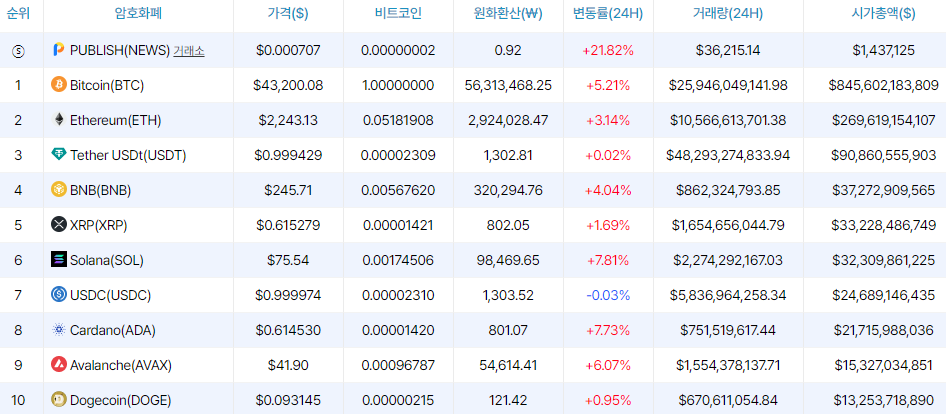
Task: Open the Solana(SOL) coin name
Action: tap(107, 261)
